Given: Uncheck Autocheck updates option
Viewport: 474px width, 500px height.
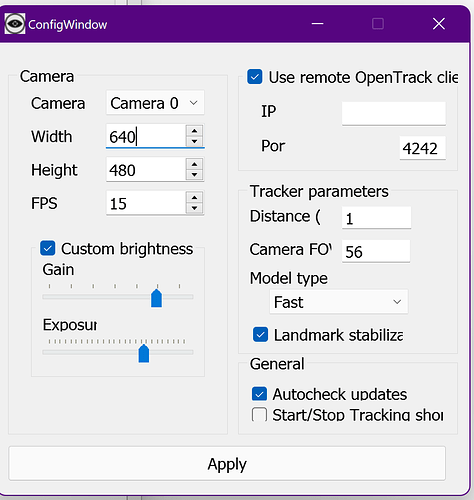Looking at the screenshot, I should [x=259, y=394].
